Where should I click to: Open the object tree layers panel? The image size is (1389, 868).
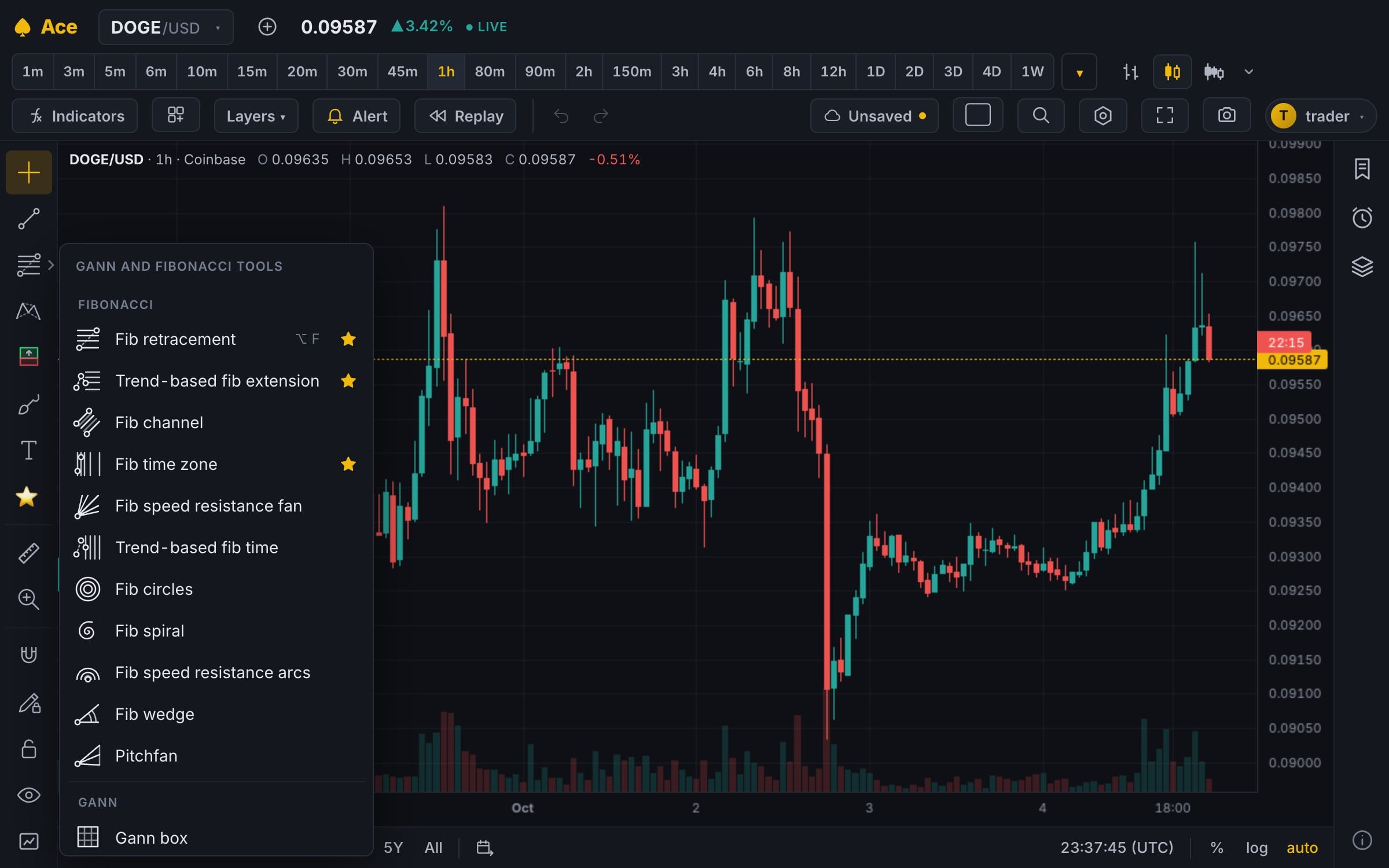click(x=1362, y=267)
